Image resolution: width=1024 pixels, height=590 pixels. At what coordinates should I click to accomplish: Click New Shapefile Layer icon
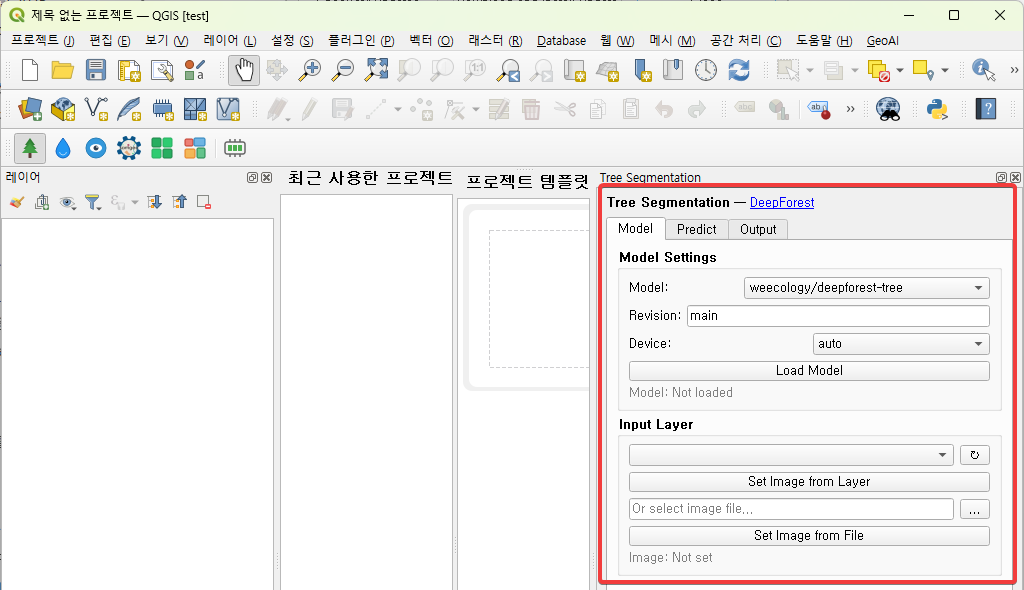(96, 109)
